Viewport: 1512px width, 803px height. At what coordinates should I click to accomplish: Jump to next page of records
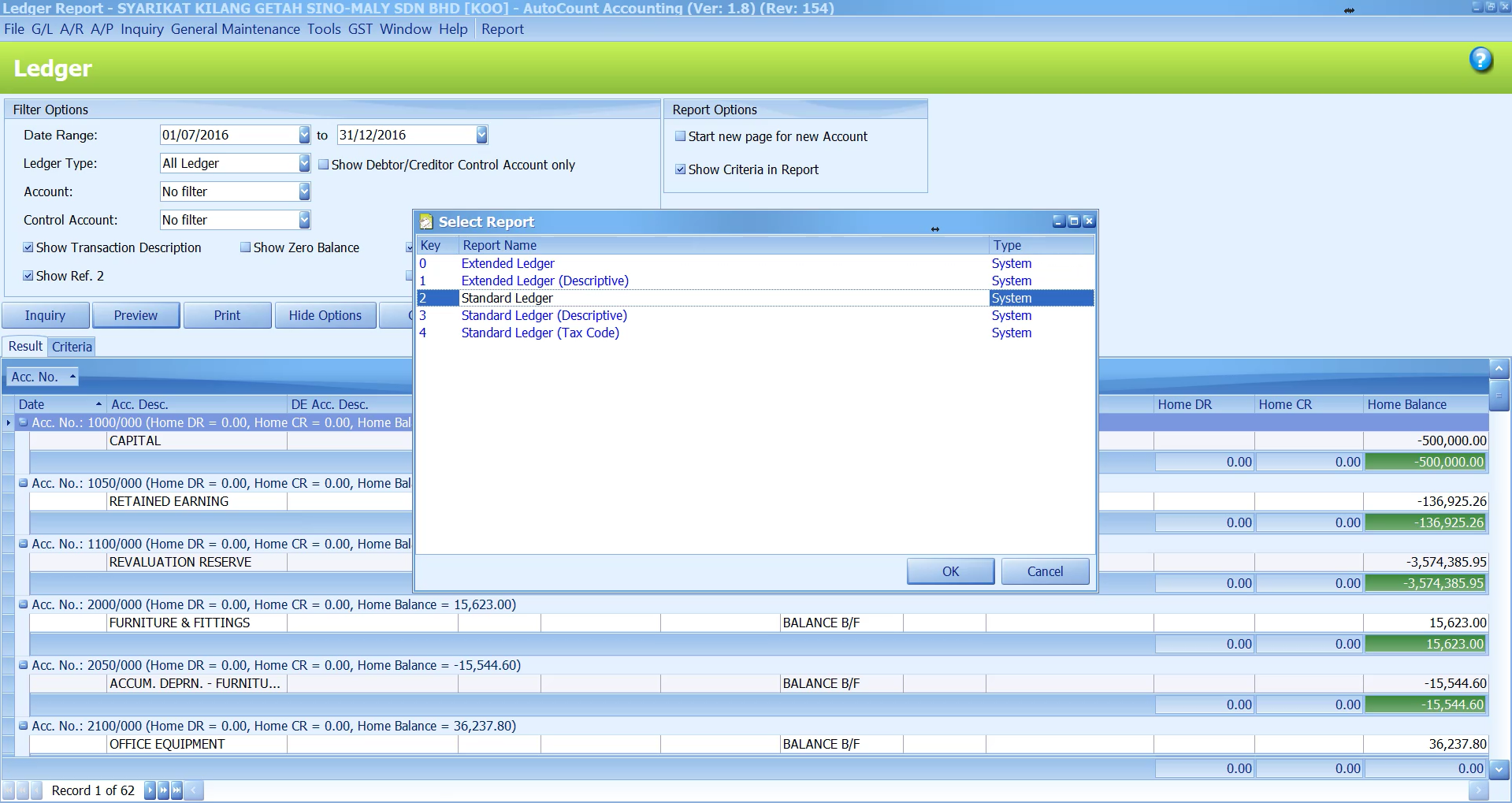pyautogui.click(x=163, y=790)
